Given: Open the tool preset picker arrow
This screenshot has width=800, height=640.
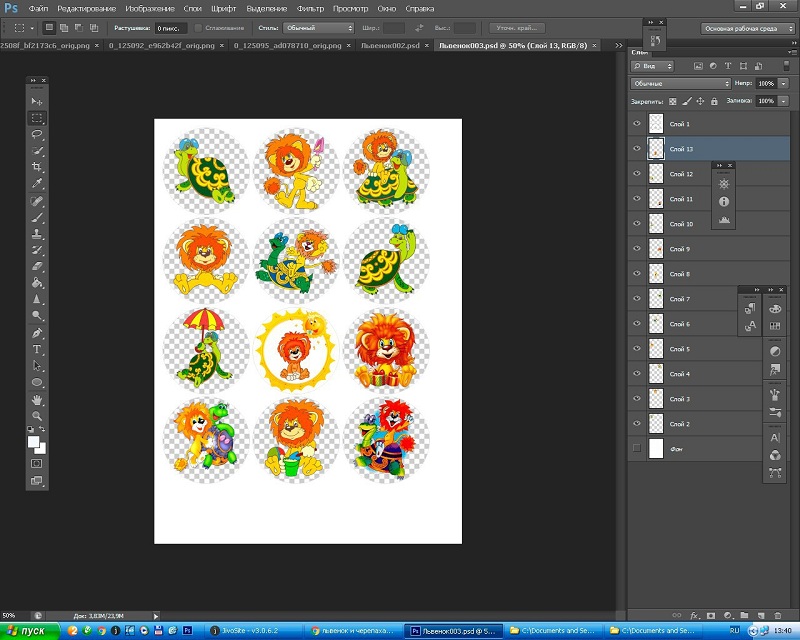Looking at the screenshot, I should click(x=32, y=28).
